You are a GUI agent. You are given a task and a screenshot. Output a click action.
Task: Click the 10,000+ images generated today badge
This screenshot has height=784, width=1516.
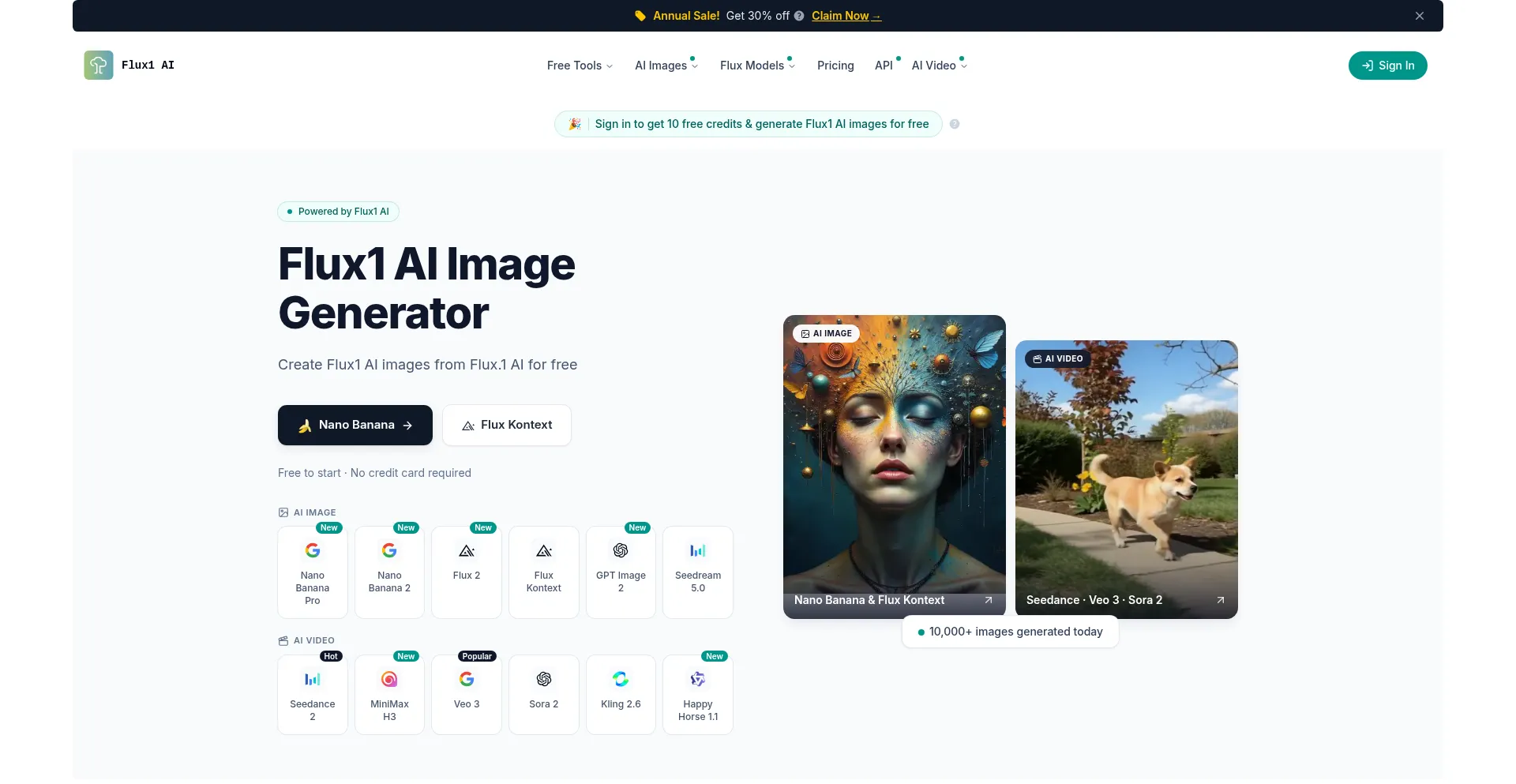click(1010, 632)
